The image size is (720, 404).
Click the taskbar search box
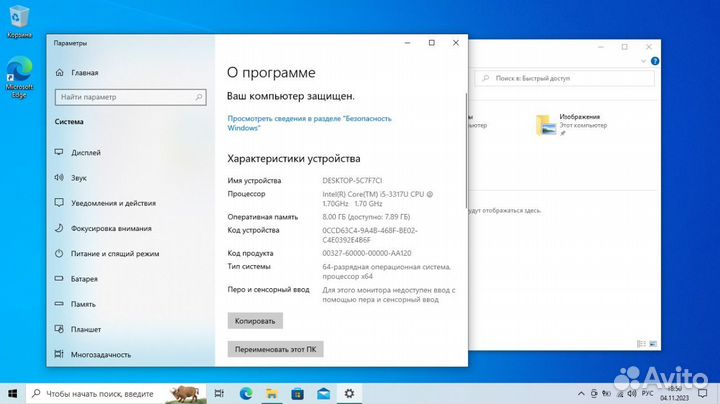(x=115, y=393)
